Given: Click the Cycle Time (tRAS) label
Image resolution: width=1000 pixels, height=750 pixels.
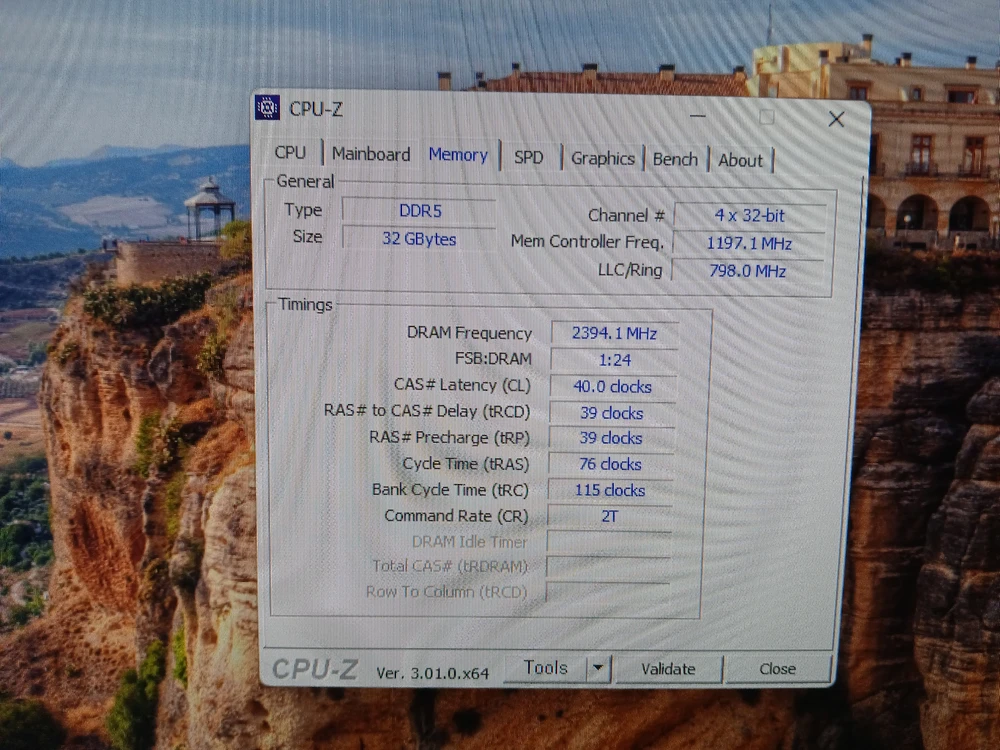Looking at the screenshot, I should [x=466, y=464].
